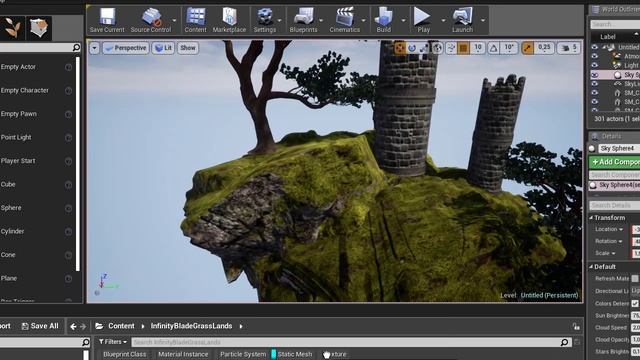Click the Search Details input field
Viewport: 640px width, 360px height.
pos(615,205)
